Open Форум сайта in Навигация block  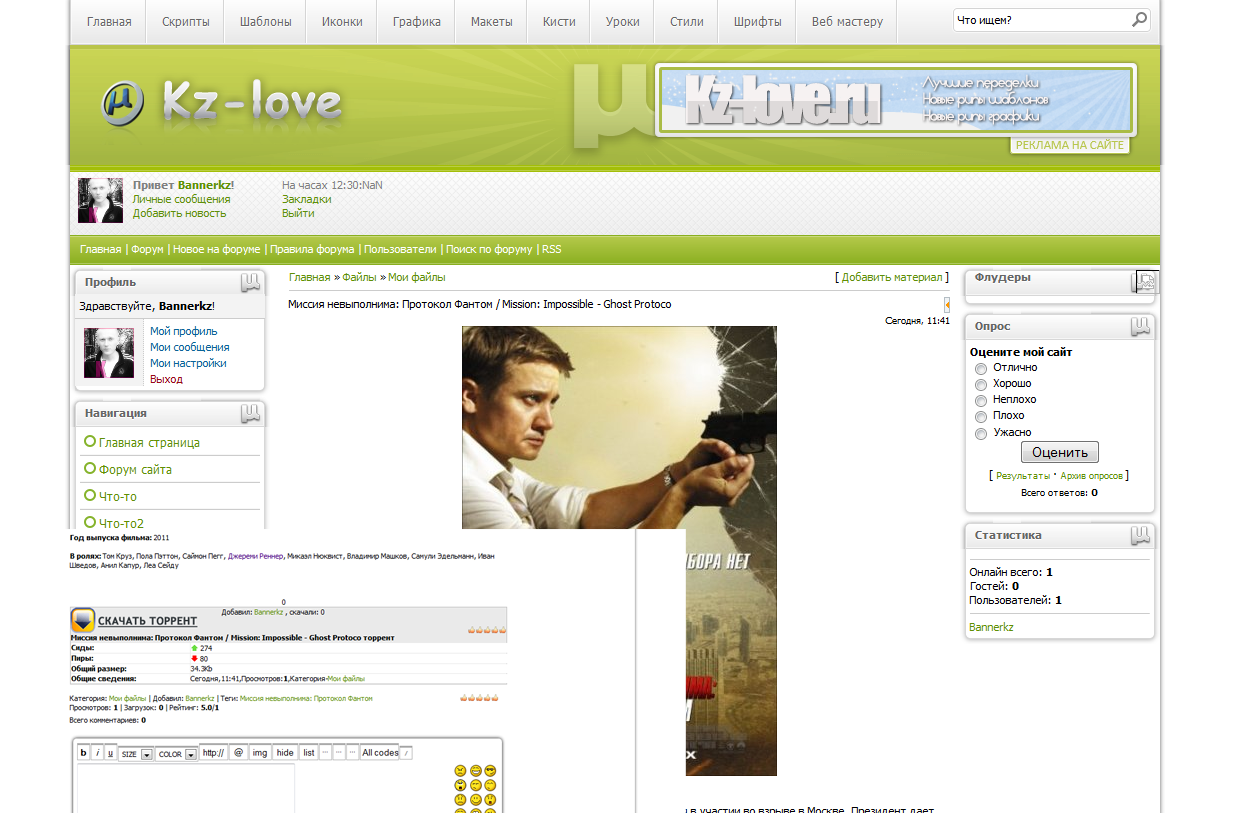tap(135, 469)
